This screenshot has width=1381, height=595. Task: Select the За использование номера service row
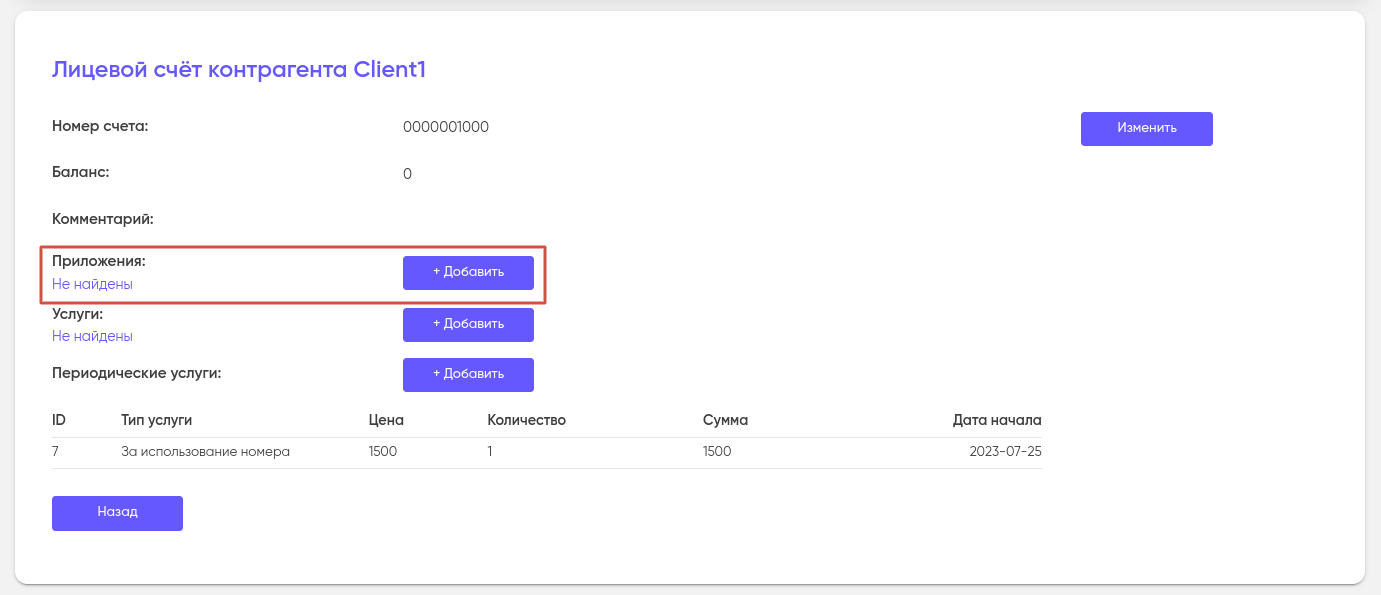point(205,451)
